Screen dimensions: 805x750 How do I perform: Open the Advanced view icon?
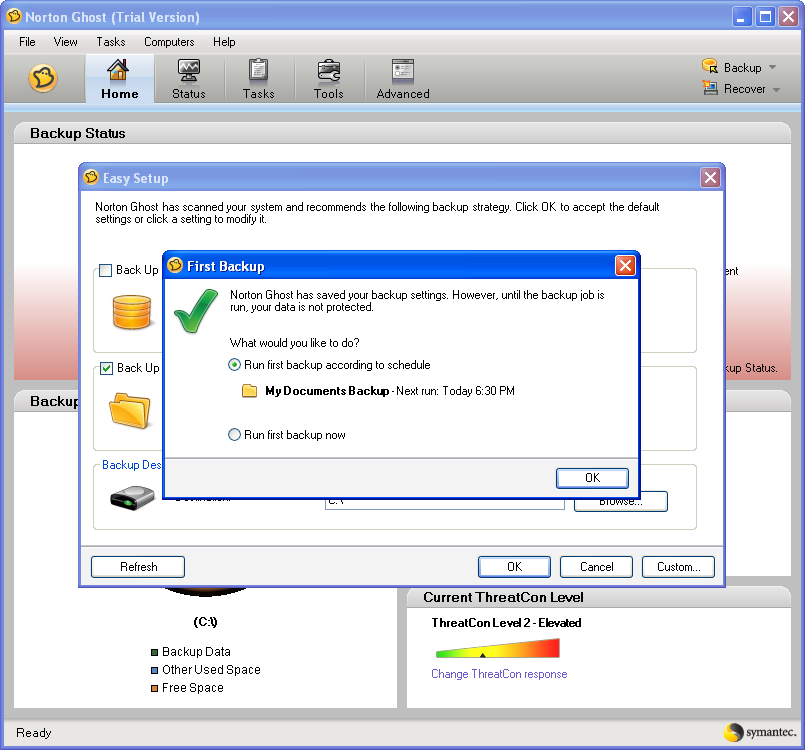[x=402, y=70]
